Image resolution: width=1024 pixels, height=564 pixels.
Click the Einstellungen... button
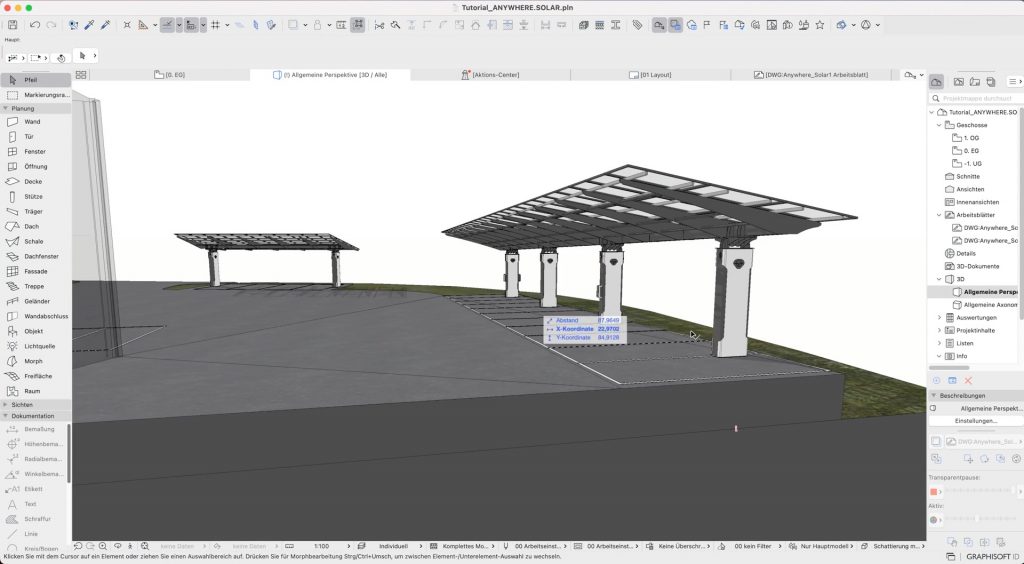point(975,421)
